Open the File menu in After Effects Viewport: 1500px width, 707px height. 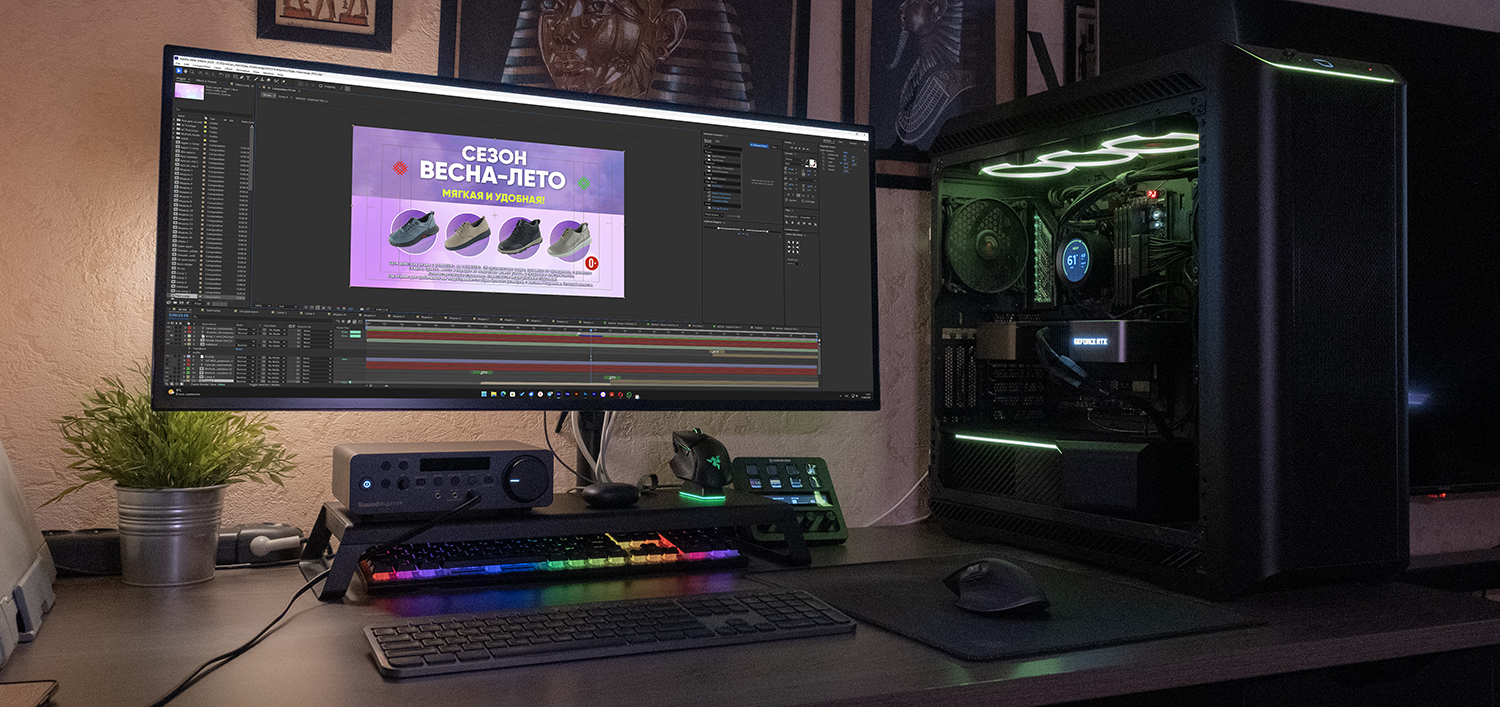(177, 64)
